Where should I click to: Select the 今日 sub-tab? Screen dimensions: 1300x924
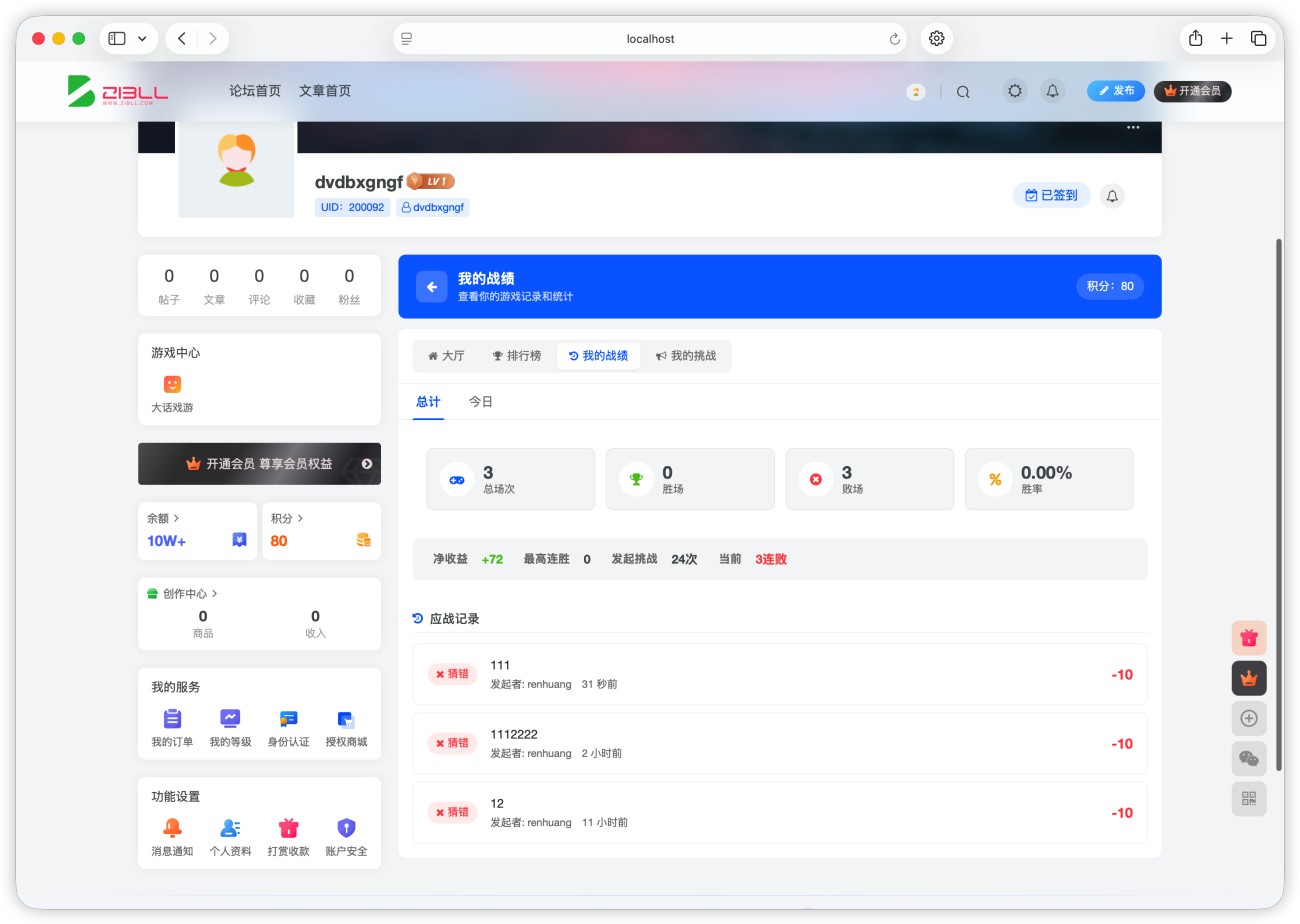tap(481, 402)
